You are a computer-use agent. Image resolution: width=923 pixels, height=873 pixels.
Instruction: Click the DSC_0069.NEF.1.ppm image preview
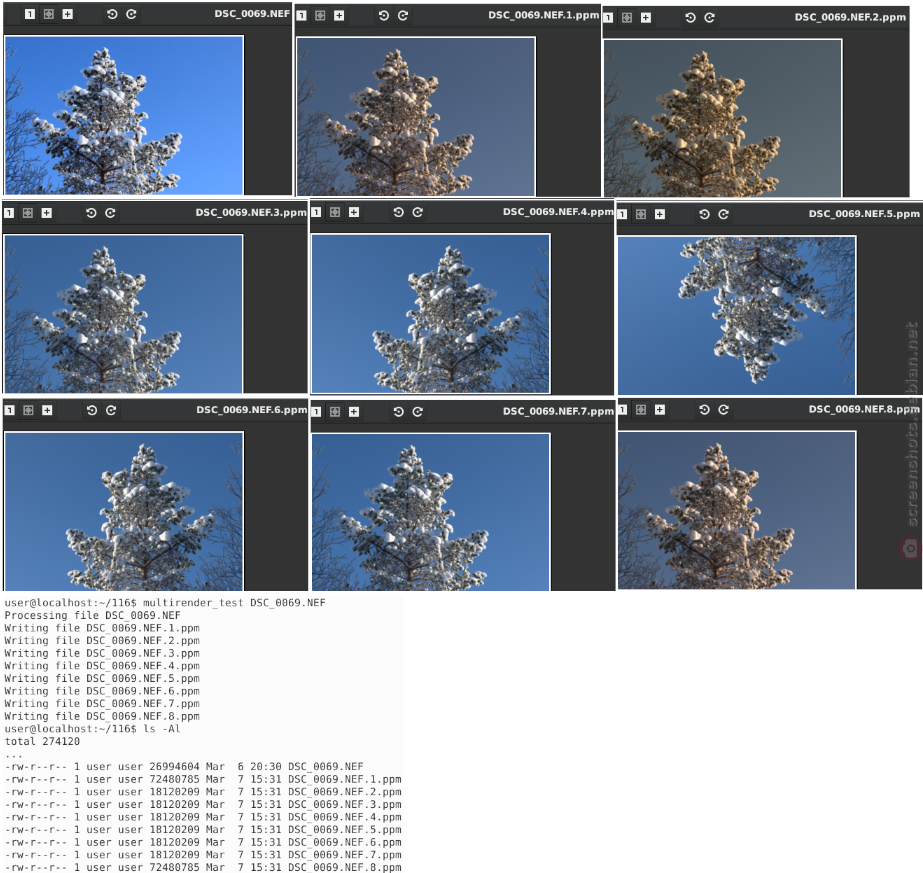click(416, 117)
